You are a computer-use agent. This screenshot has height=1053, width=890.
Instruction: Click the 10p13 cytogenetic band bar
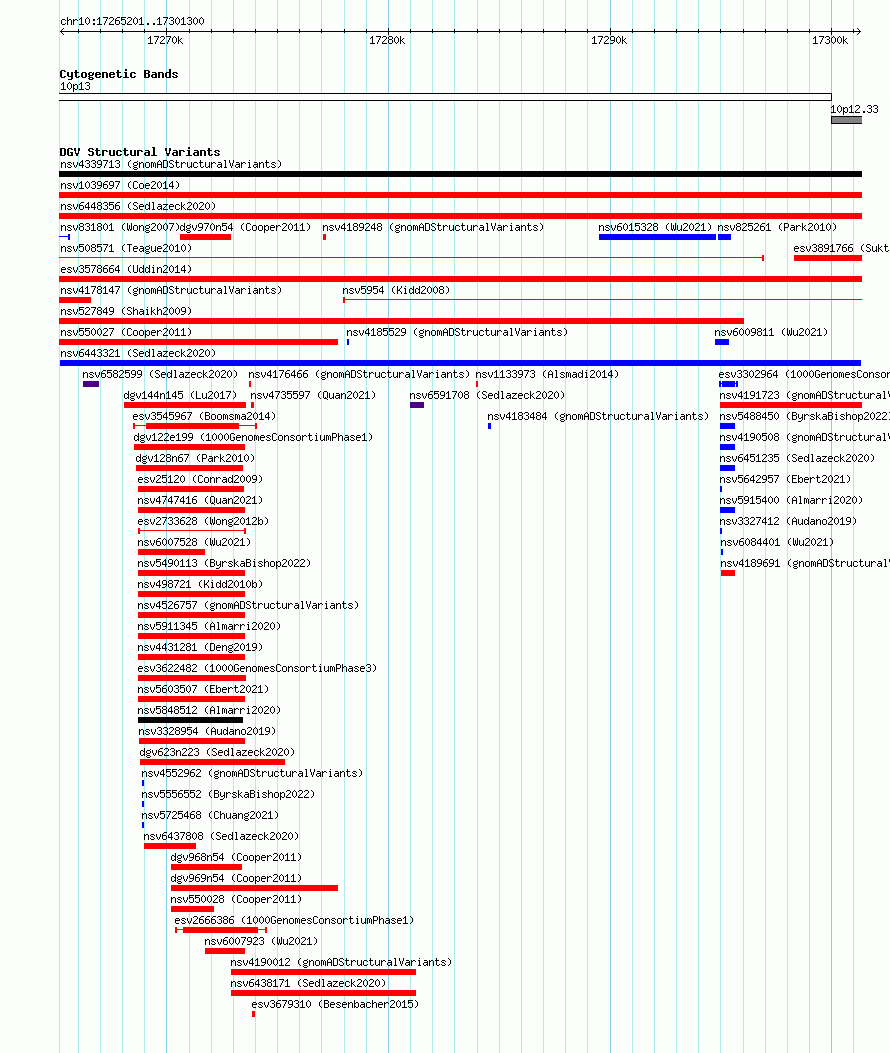[445, 97]
